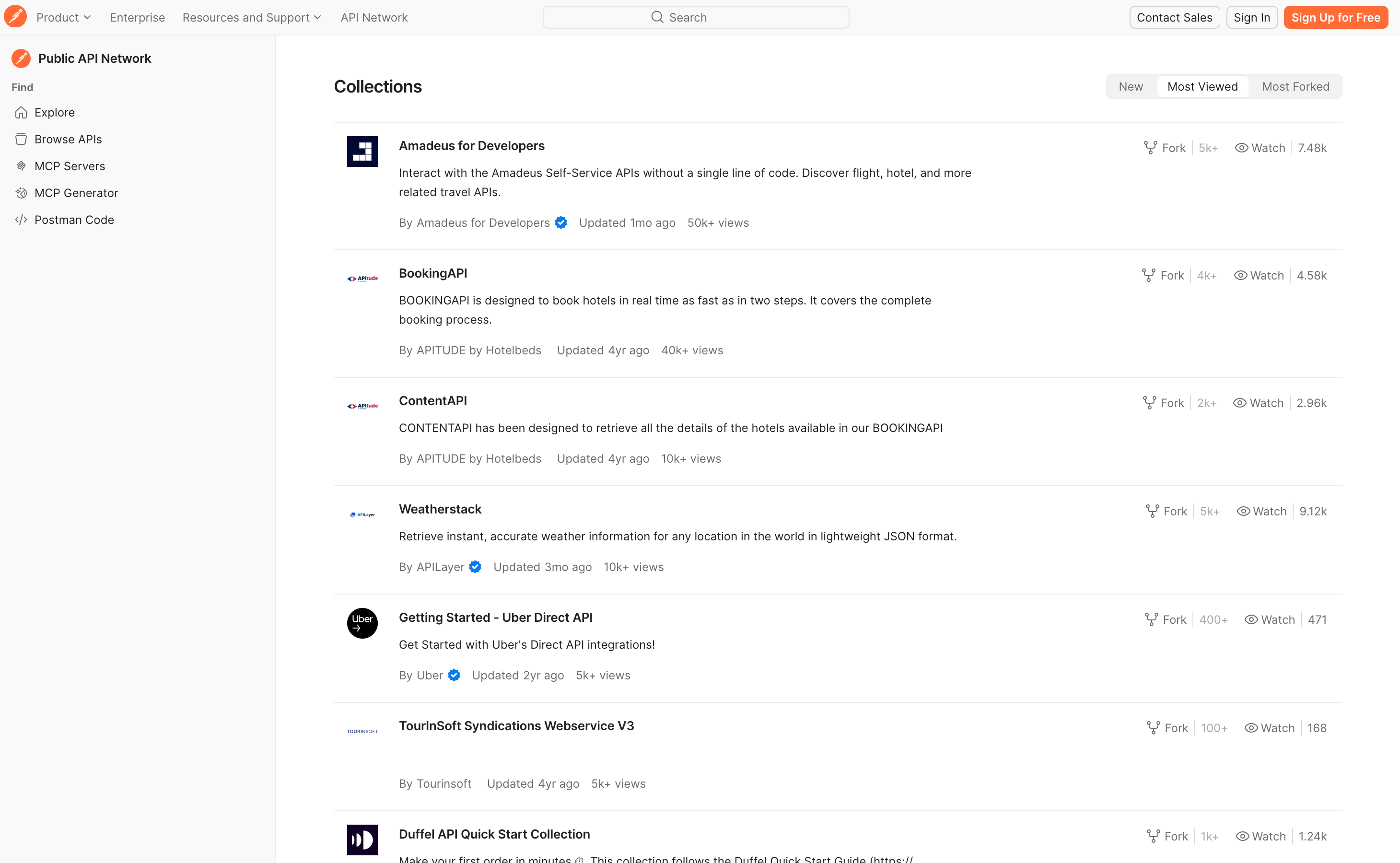1400x863 pixels.
Task: Open Duffel API Quick Start Collection
Action: pos(494,834)
